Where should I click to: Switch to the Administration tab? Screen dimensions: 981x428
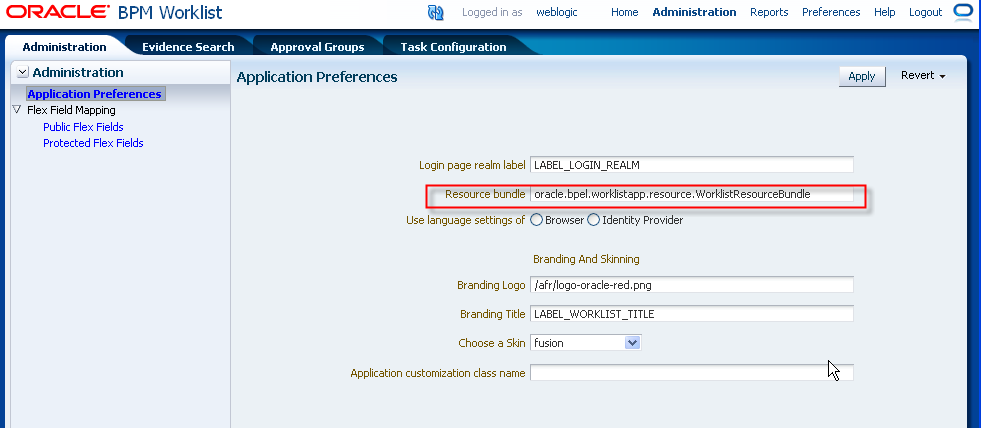[x=64, y=47]
